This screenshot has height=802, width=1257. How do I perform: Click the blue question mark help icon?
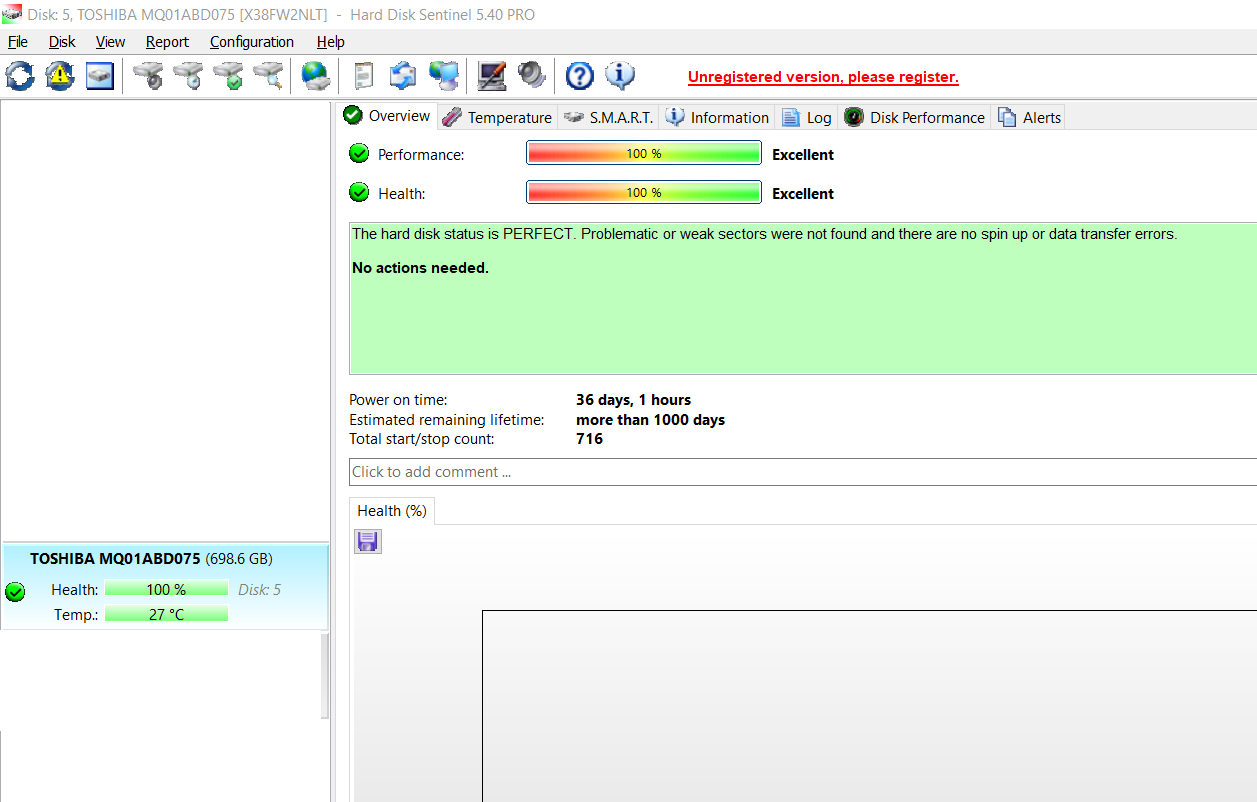point(580,76)
